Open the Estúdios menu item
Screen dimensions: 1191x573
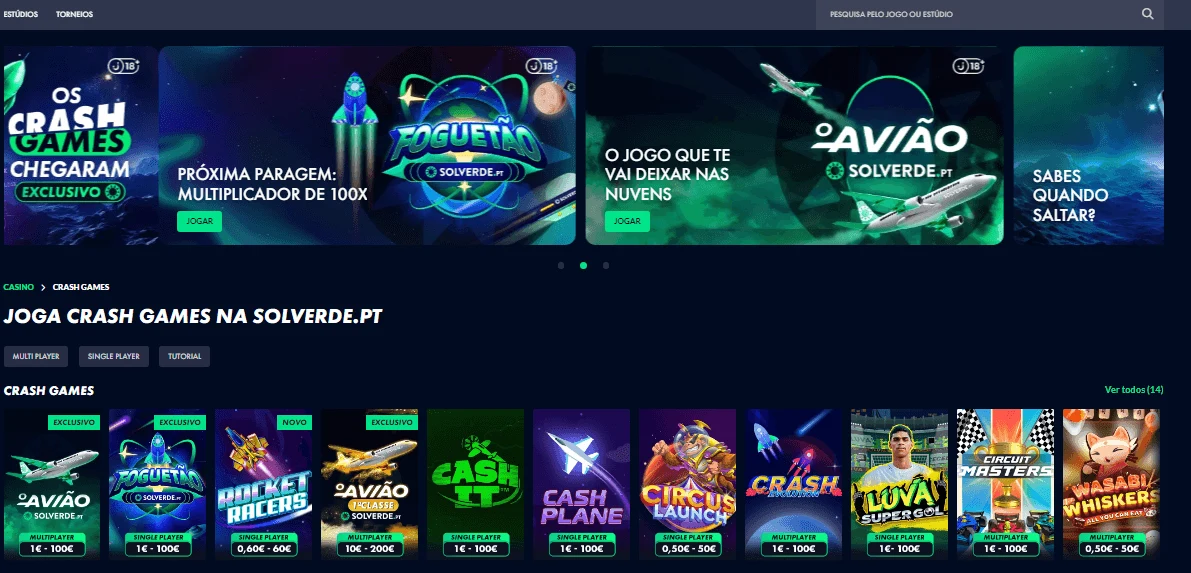21,14
